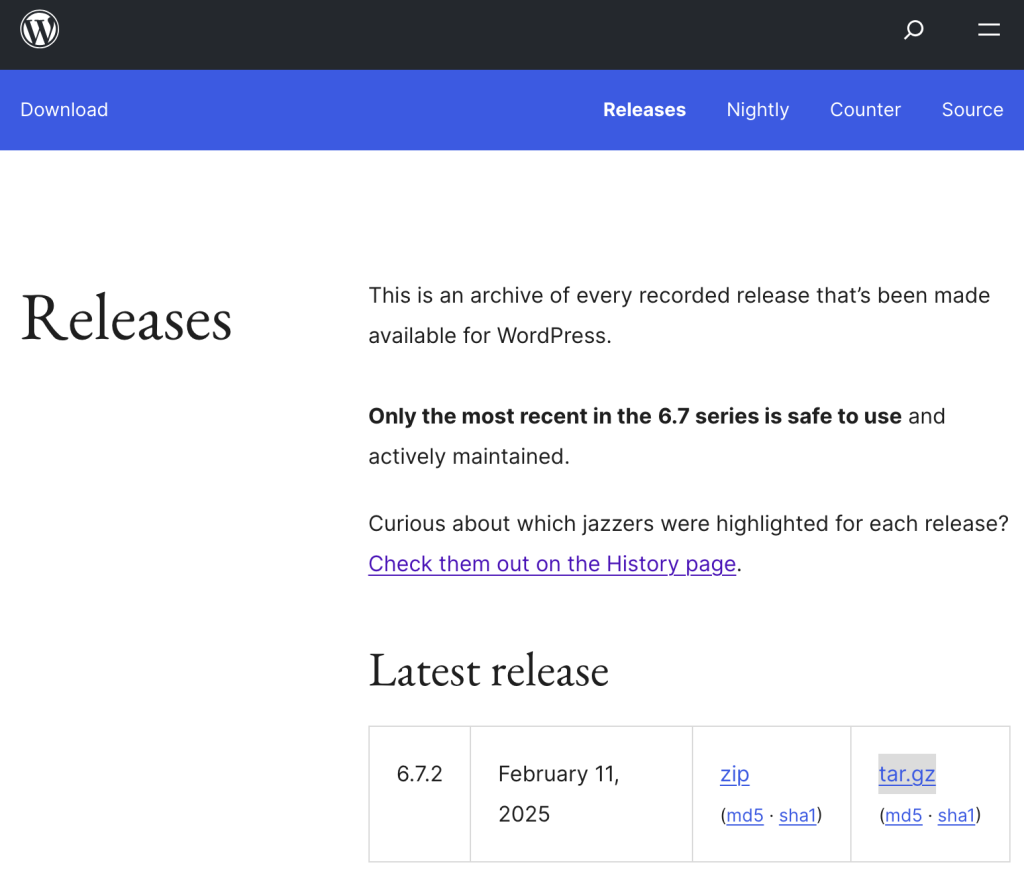Click the 6.7.2 version cell

[419, 774]
